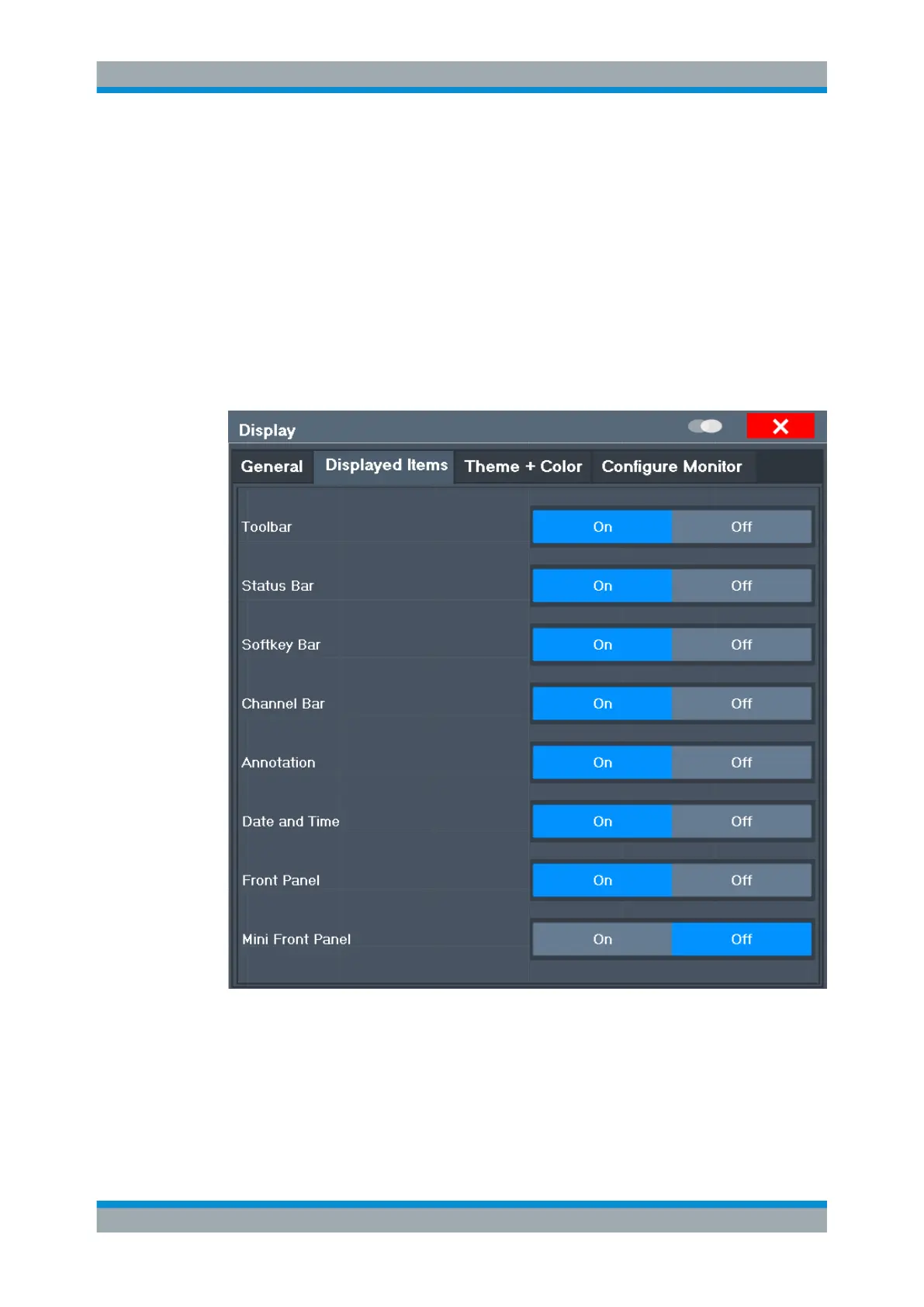The height and width of the screenshot is (1307, 924).
Task: Switch Annotation Off
Action: click(x=742, y=763)
